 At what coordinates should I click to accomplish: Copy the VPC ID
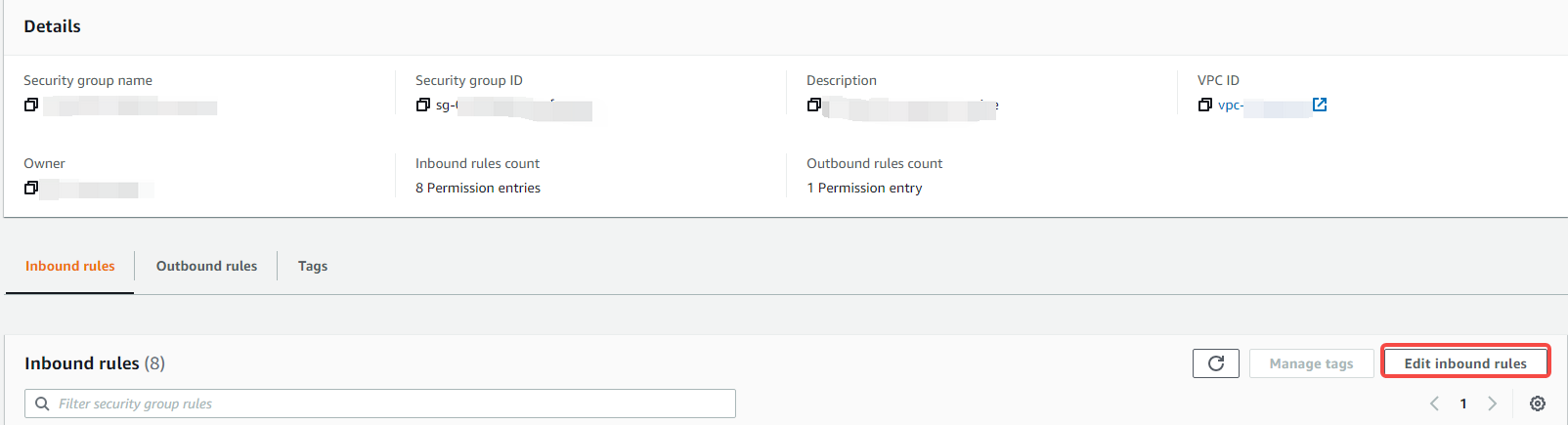click(x=1204, y=105)
